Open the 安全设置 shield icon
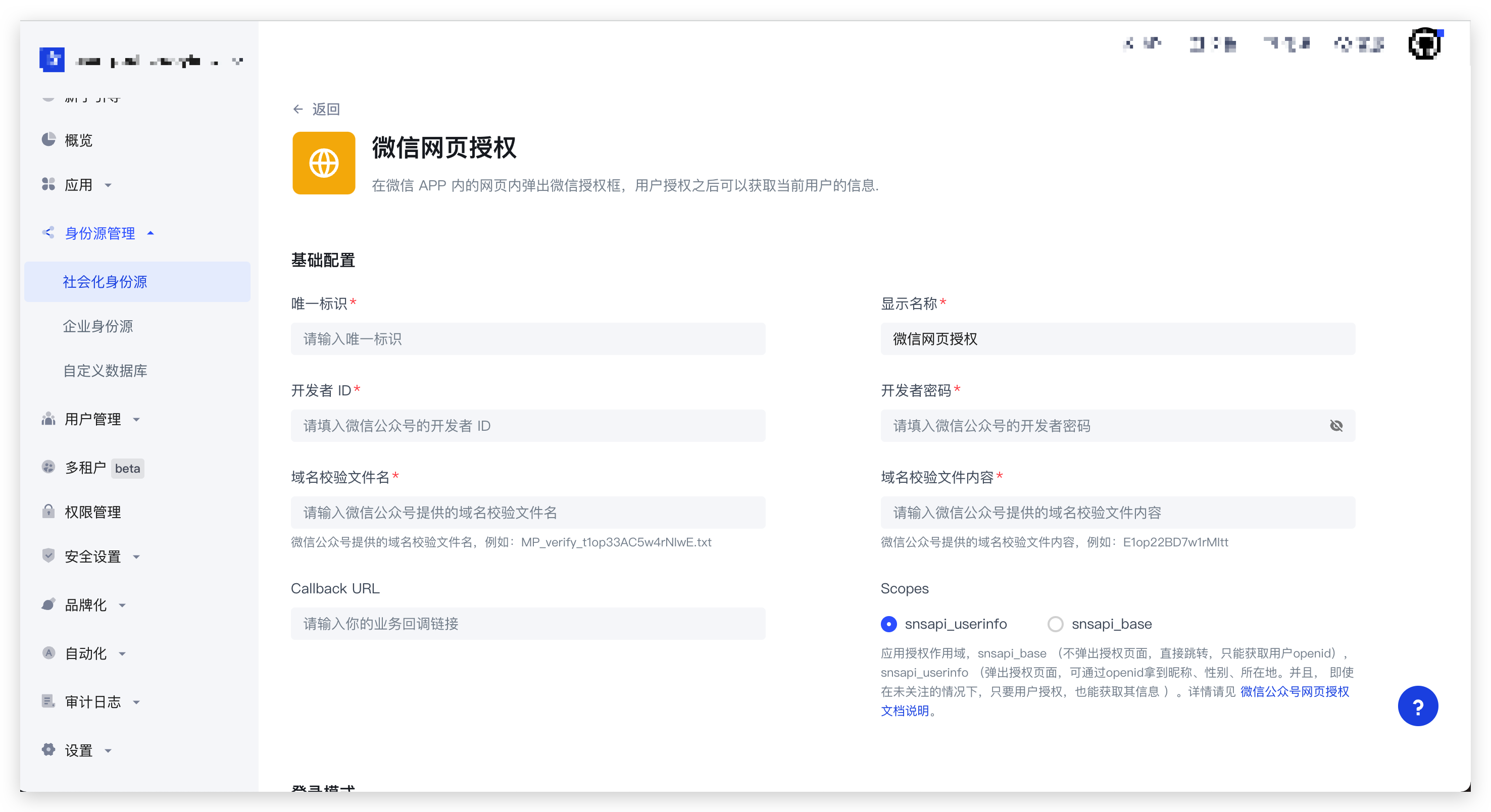 click(49, 555)
